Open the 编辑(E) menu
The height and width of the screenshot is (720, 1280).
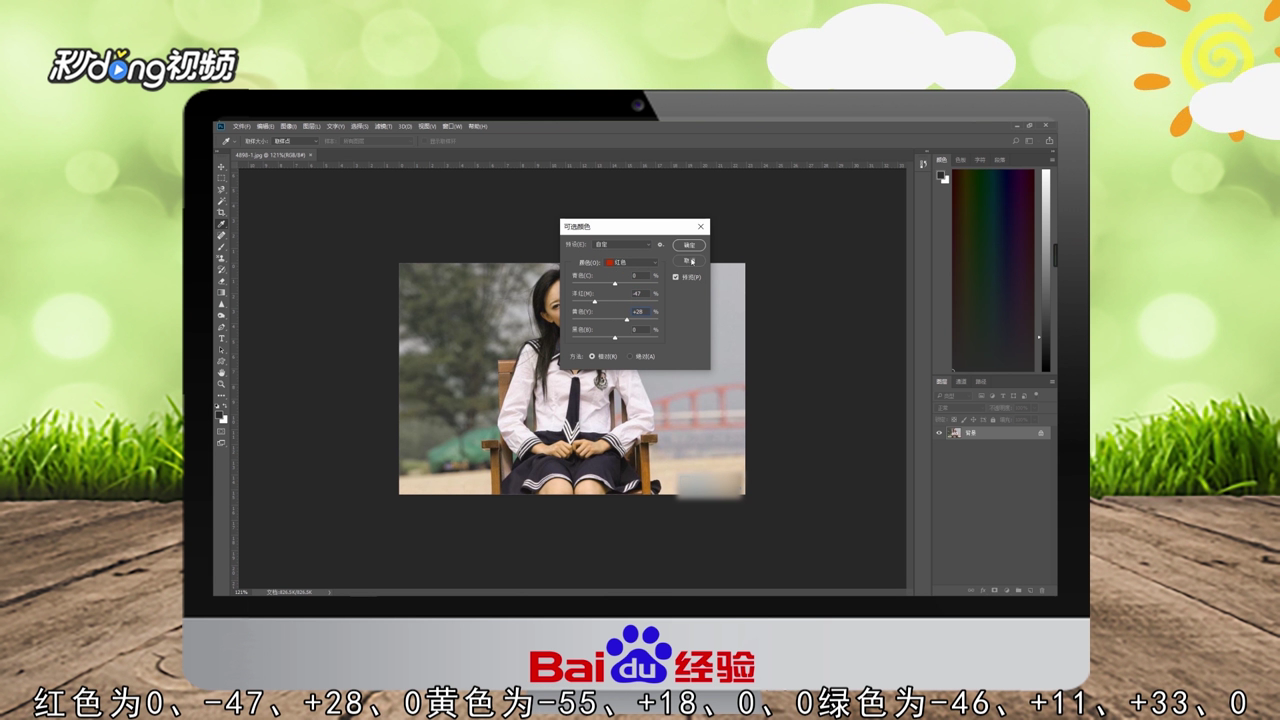(x=265, y=127)
